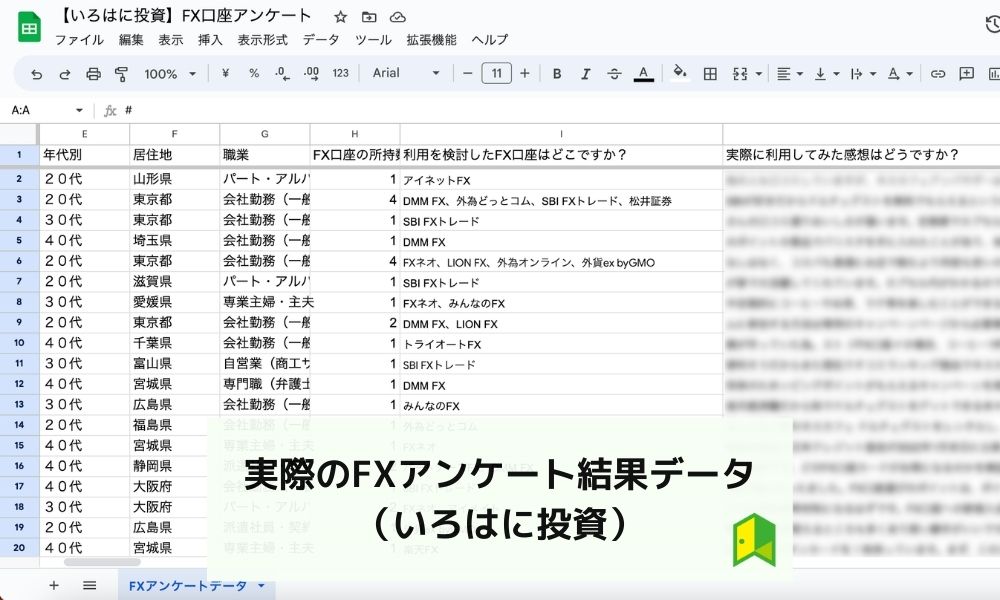
Task: Open version history clock icon
Action: pos(993,25)
